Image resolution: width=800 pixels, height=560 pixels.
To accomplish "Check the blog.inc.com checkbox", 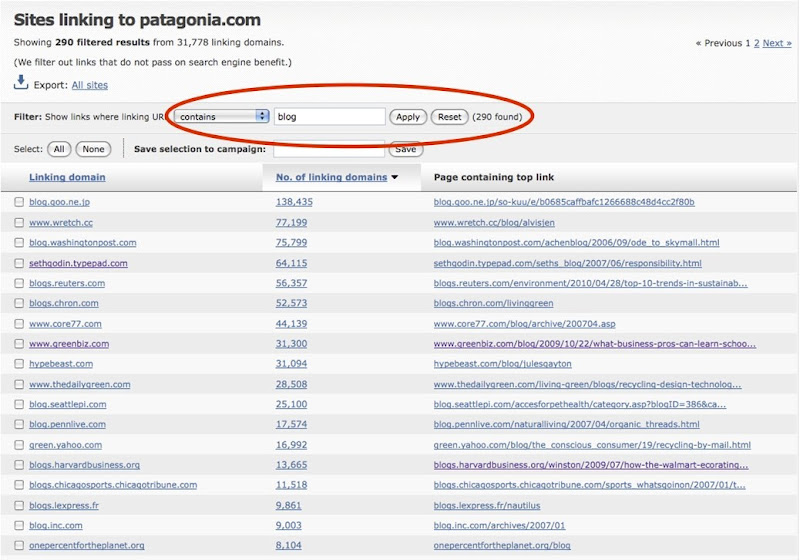I will point(19,525).
